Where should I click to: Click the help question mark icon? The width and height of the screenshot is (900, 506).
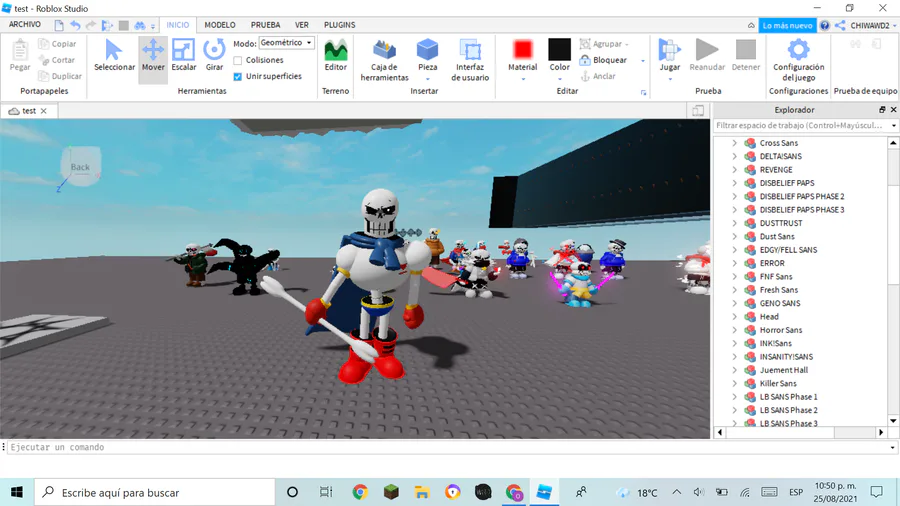tap(825, 25)
